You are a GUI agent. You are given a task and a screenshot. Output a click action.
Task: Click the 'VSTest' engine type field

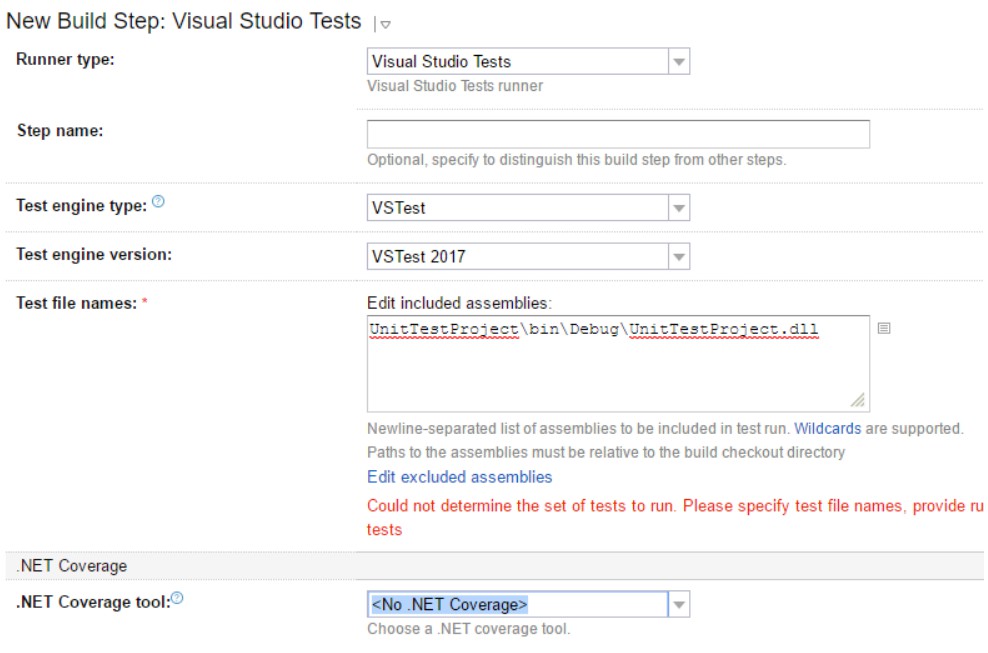click(x=517, y=208)
